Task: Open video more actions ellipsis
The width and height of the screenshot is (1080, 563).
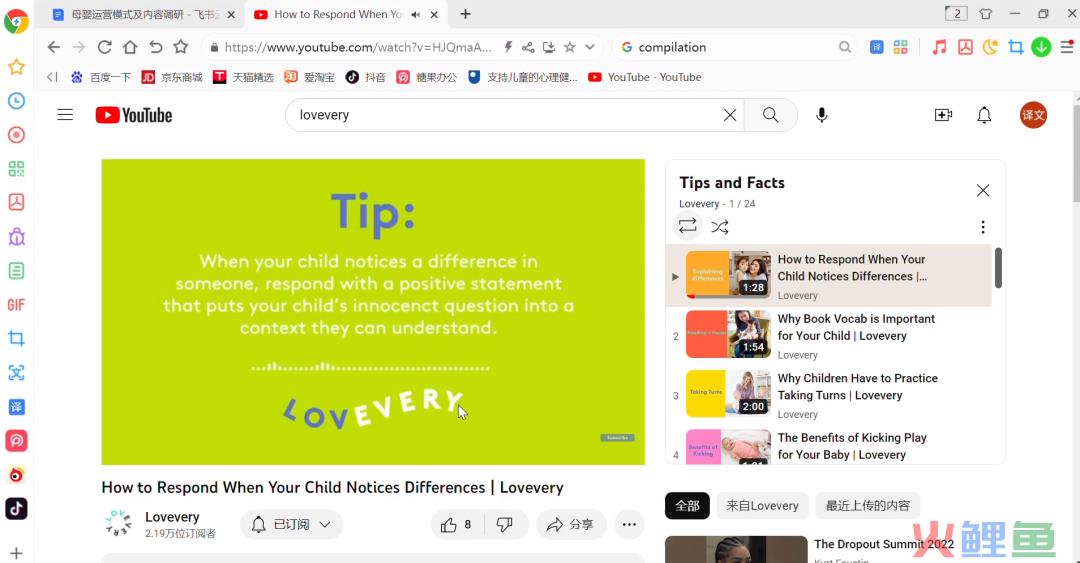Action: pyautogui.click(x=629, y=524)
